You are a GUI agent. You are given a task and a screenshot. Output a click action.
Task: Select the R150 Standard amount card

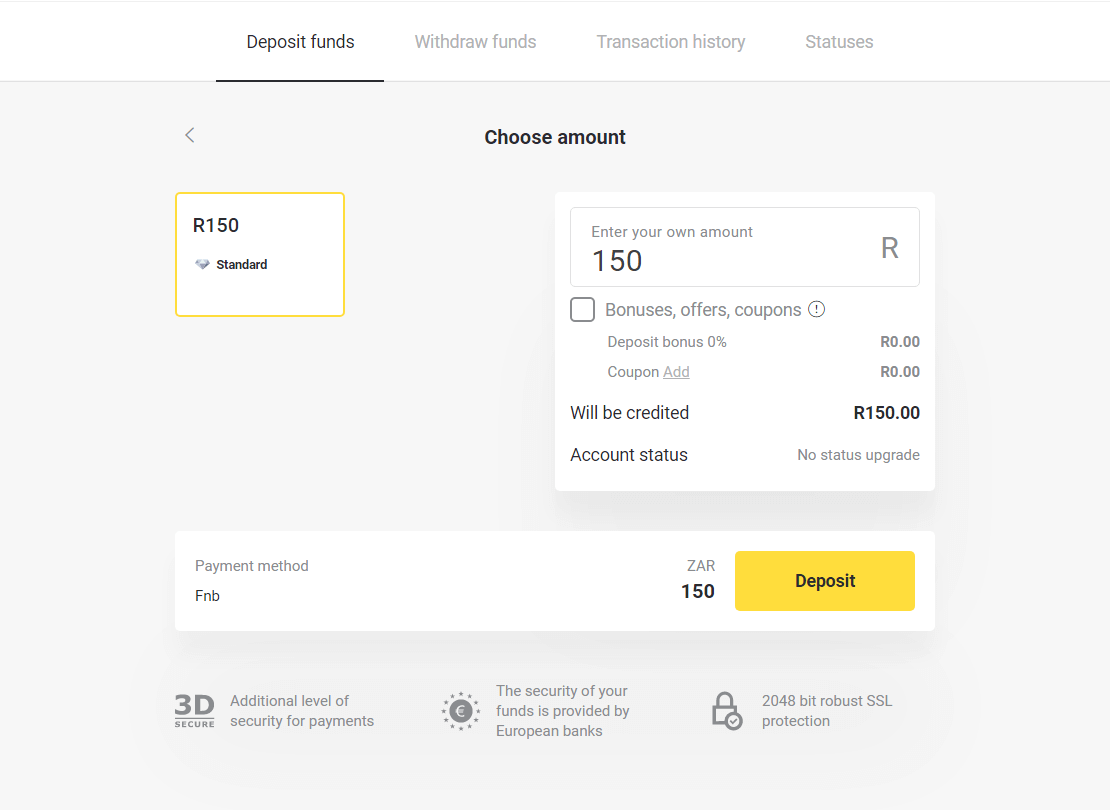click(x=260, y=254)
